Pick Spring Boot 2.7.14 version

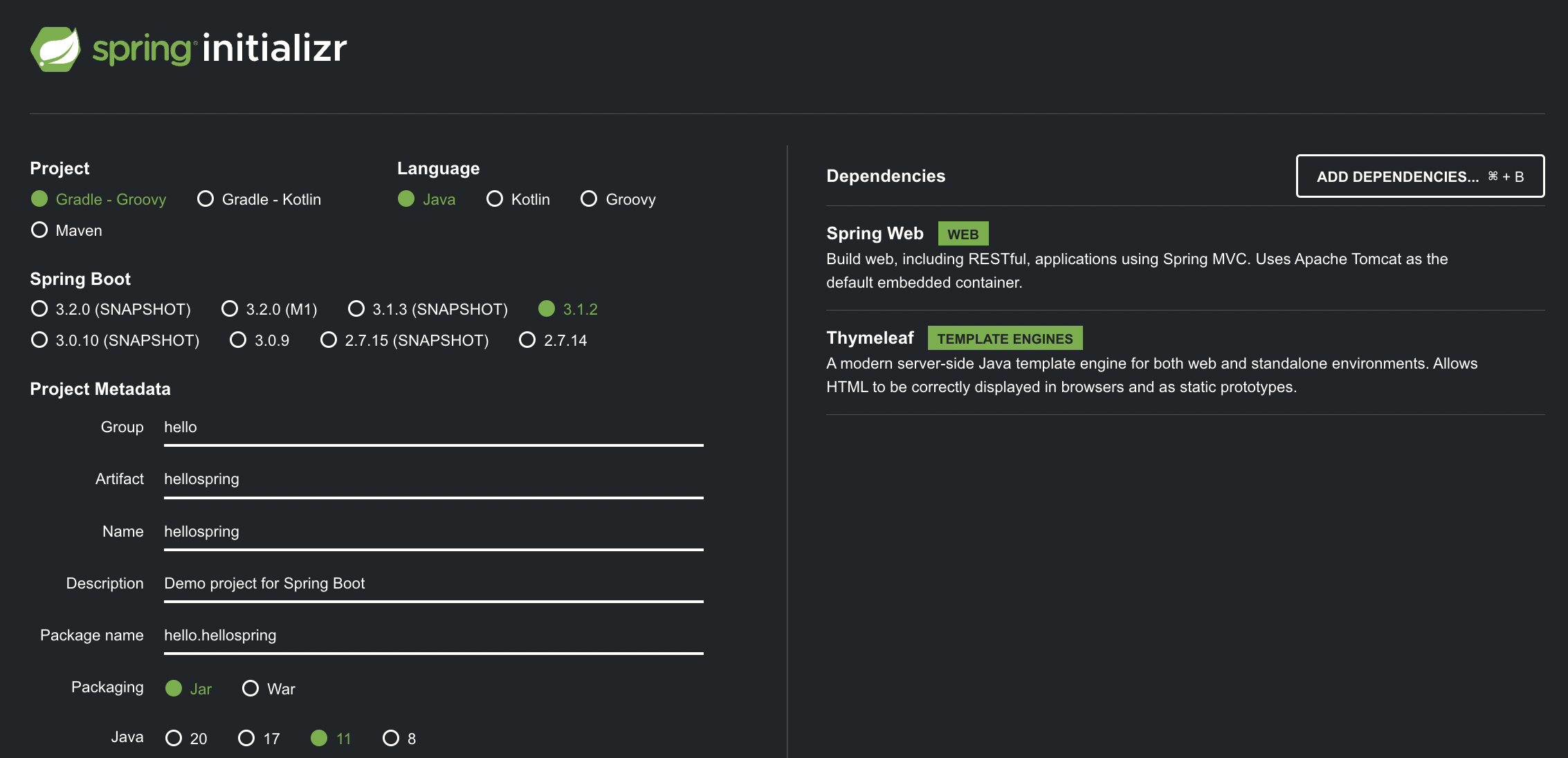coord(527,340)
